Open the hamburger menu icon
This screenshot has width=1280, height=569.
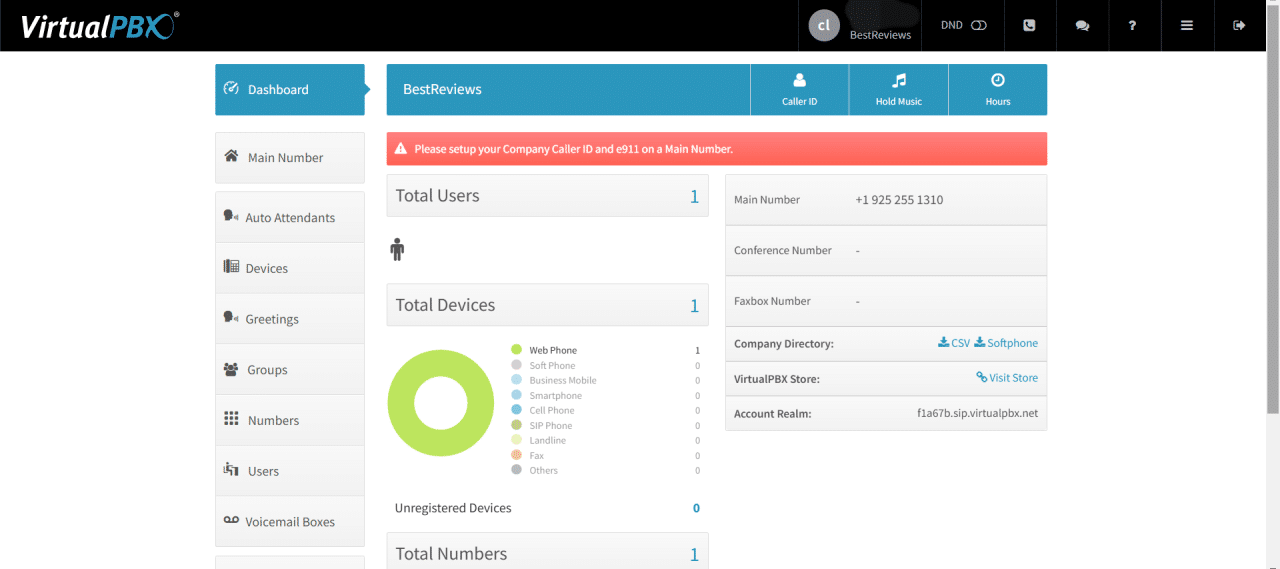click(1186, 26)
